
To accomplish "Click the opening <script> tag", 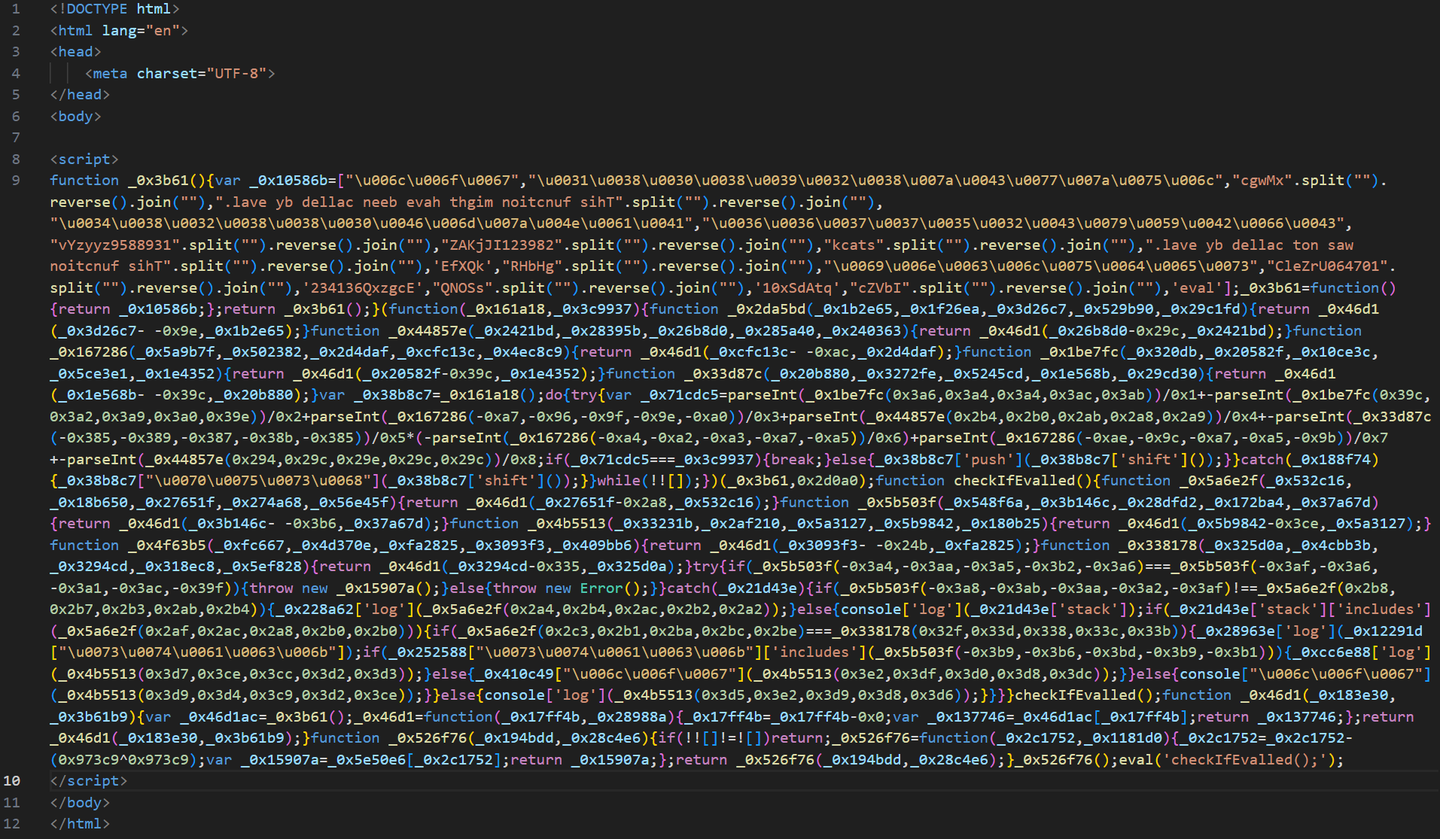I will (x=84, y=159).
